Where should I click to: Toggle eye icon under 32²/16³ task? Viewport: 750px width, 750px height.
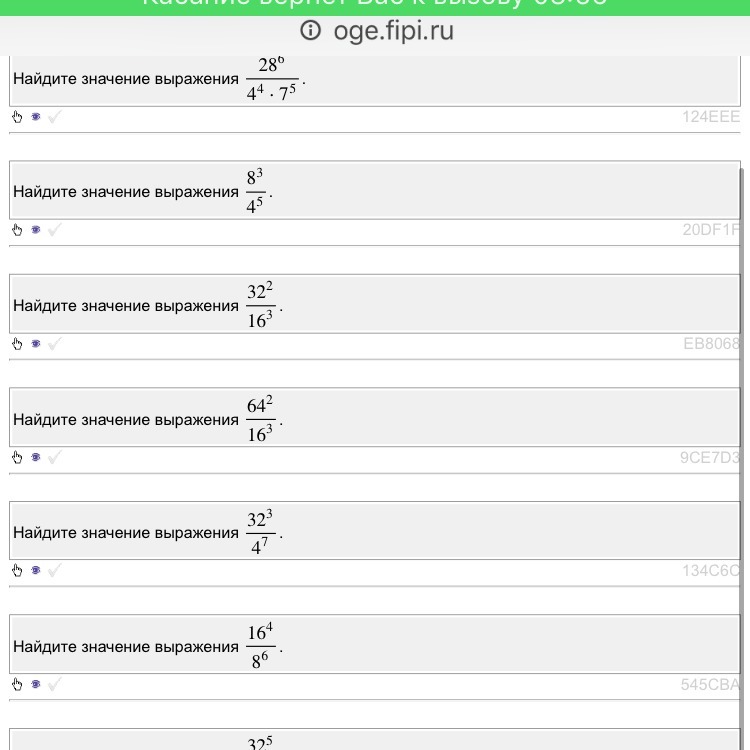click(x=36, y=344)
